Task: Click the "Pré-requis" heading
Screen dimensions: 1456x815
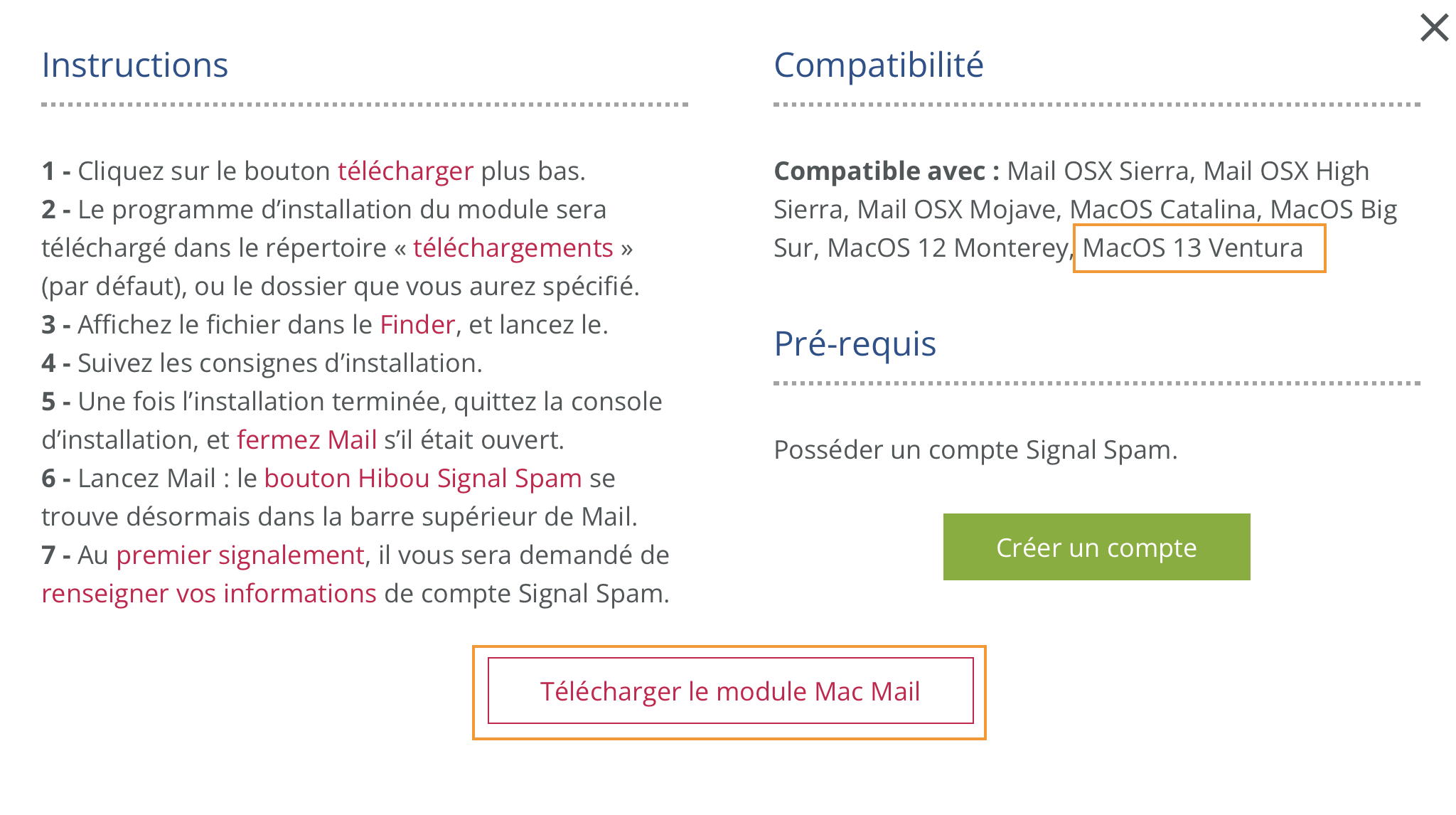Action: tap(855, 344)
